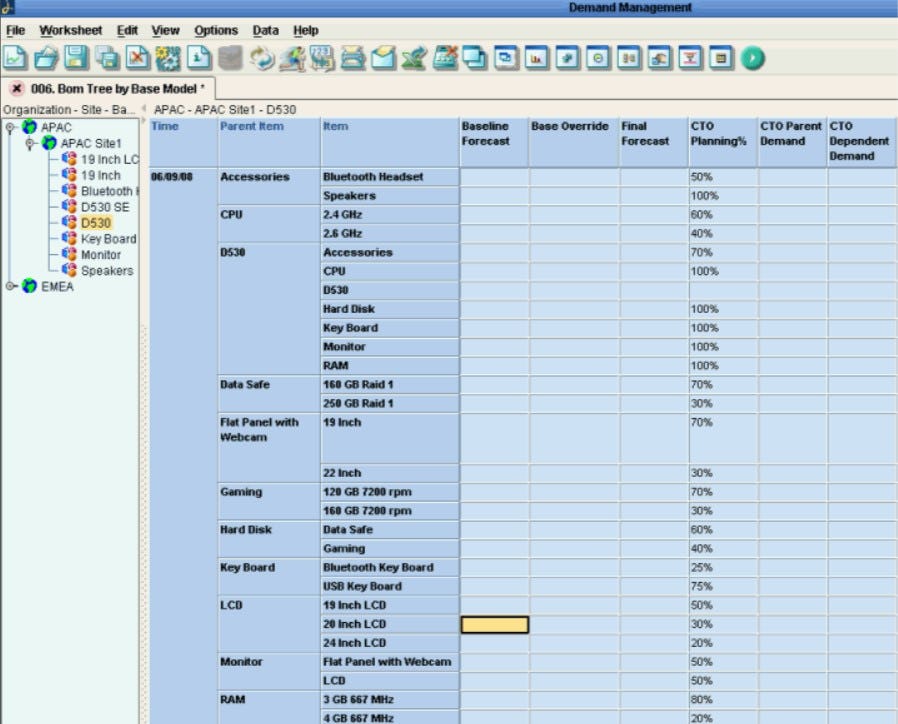Click the Export to Excel icon
898x724 pixels.
tap(414, 58)
